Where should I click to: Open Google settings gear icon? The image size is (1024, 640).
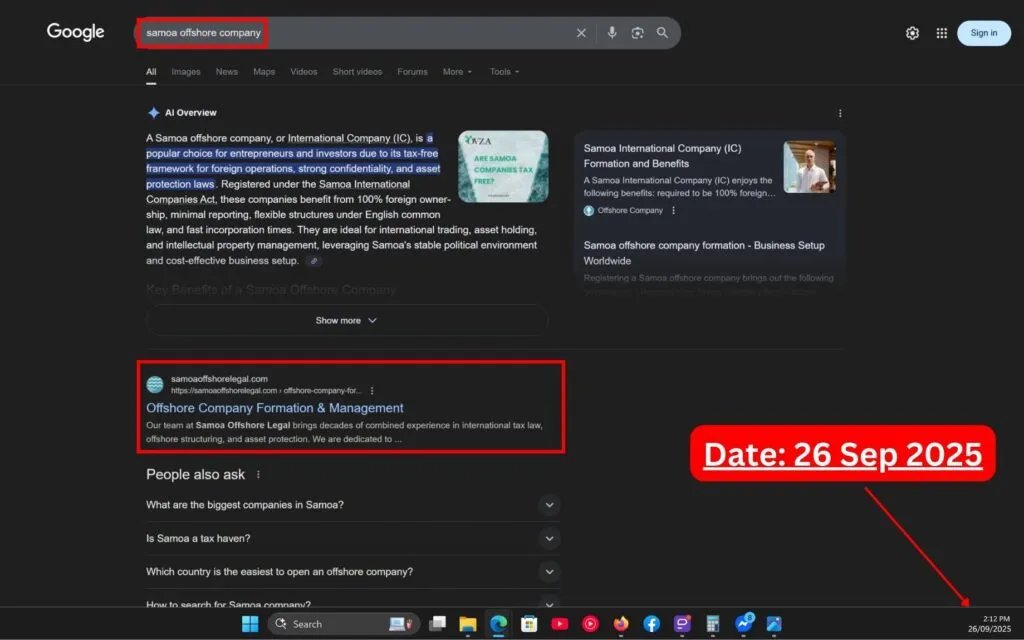coord(912,33)
